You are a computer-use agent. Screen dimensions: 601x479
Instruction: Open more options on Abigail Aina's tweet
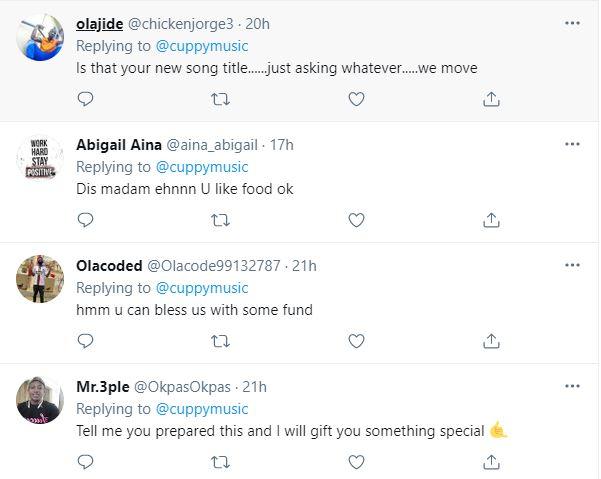coord(572,144)
